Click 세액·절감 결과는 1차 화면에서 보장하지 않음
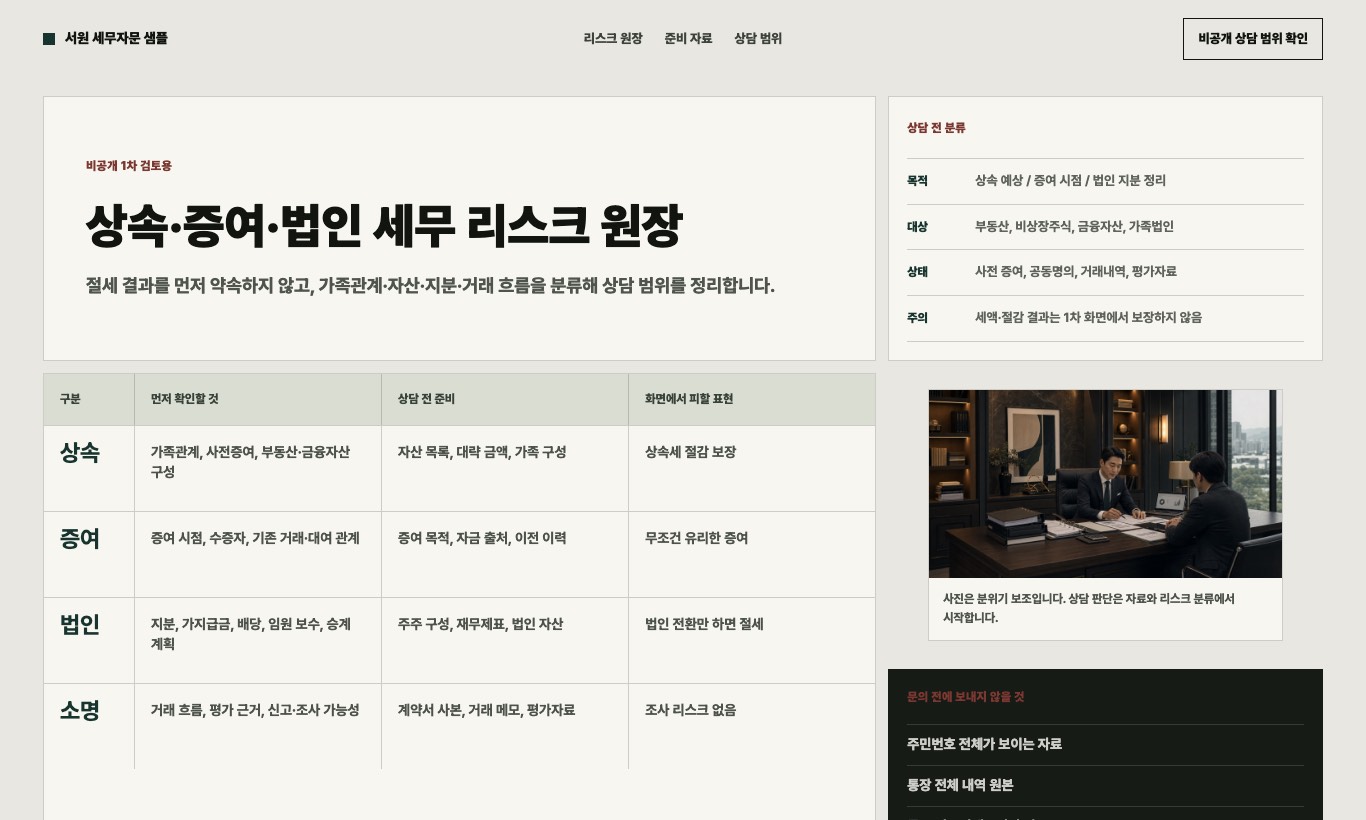 pos(1088,318)
